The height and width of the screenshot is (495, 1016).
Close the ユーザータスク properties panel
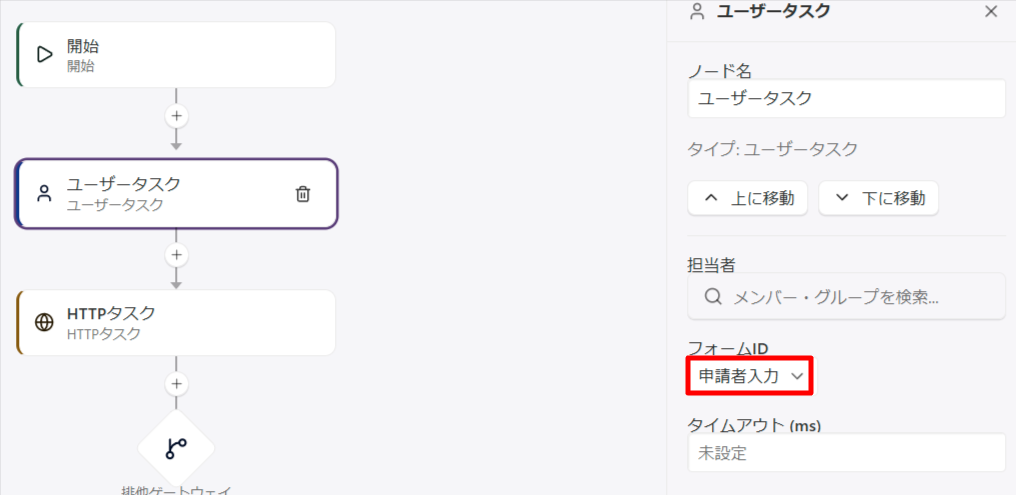991,12
